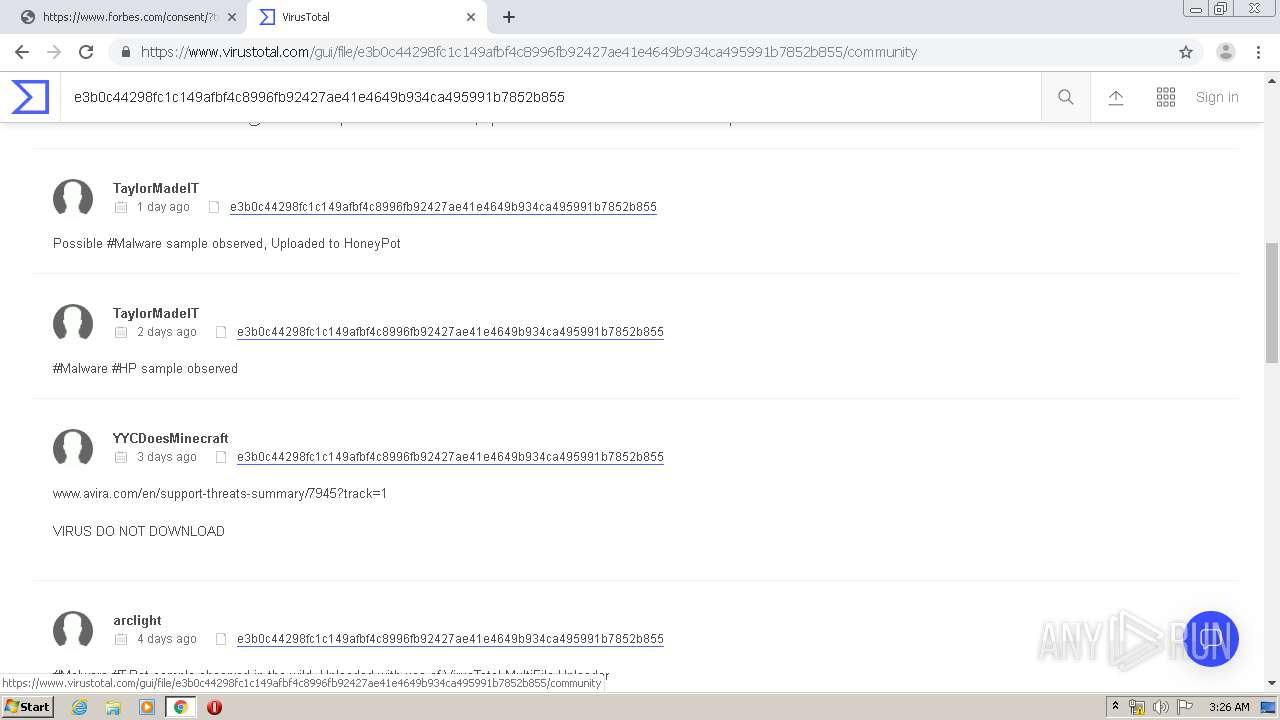Open the Windows Start menu
The height and width of the screenshot is (720, 1280).
(27, 707)
